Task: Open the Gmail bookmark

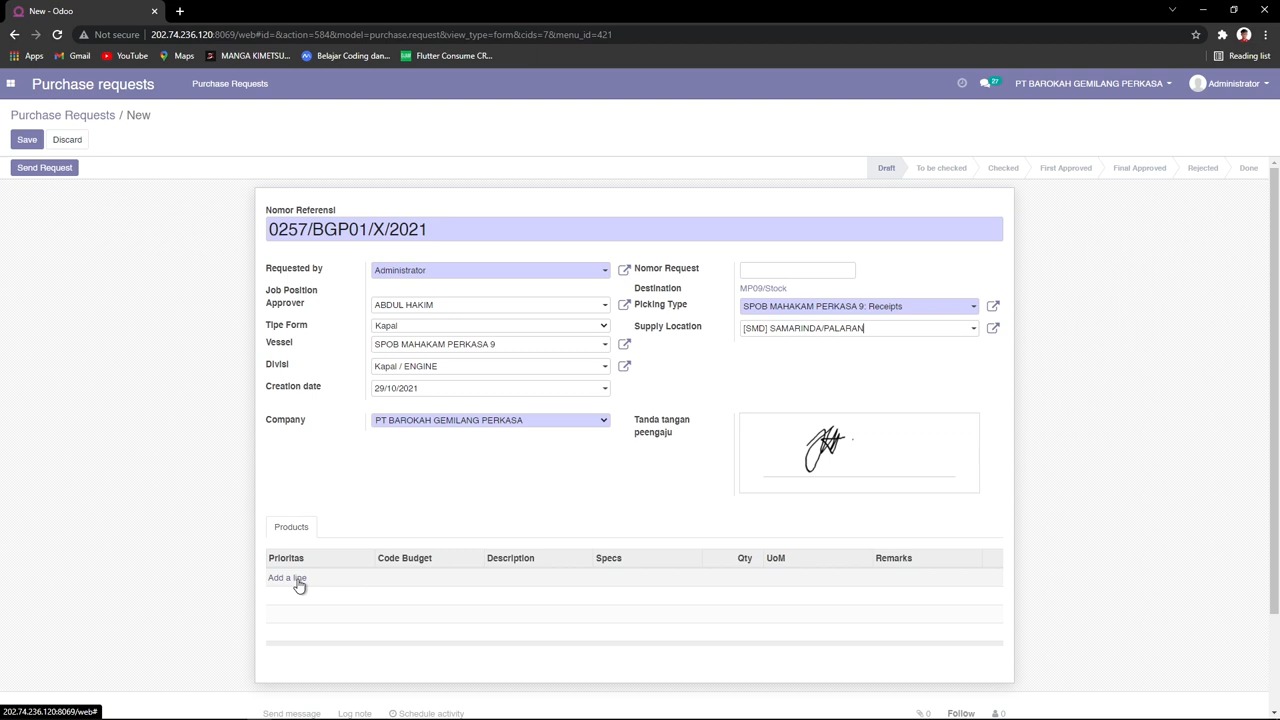Action: point(73,56)
